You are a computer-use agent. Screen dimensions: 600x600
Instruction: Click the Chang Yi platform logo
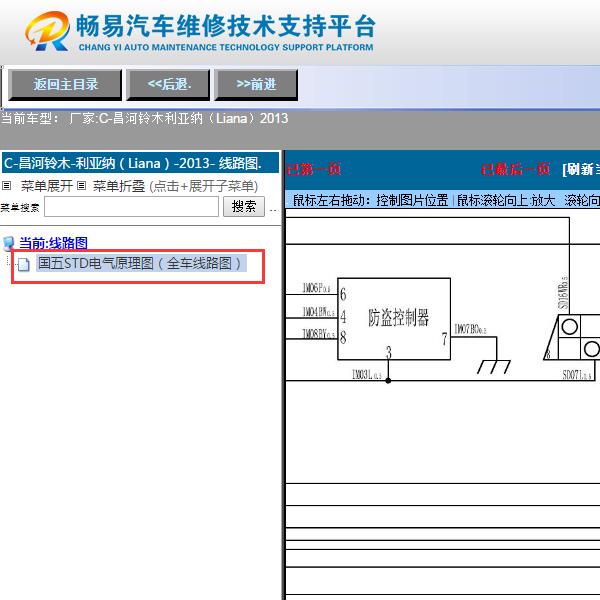pyautogui.click(x=47, y=31)
